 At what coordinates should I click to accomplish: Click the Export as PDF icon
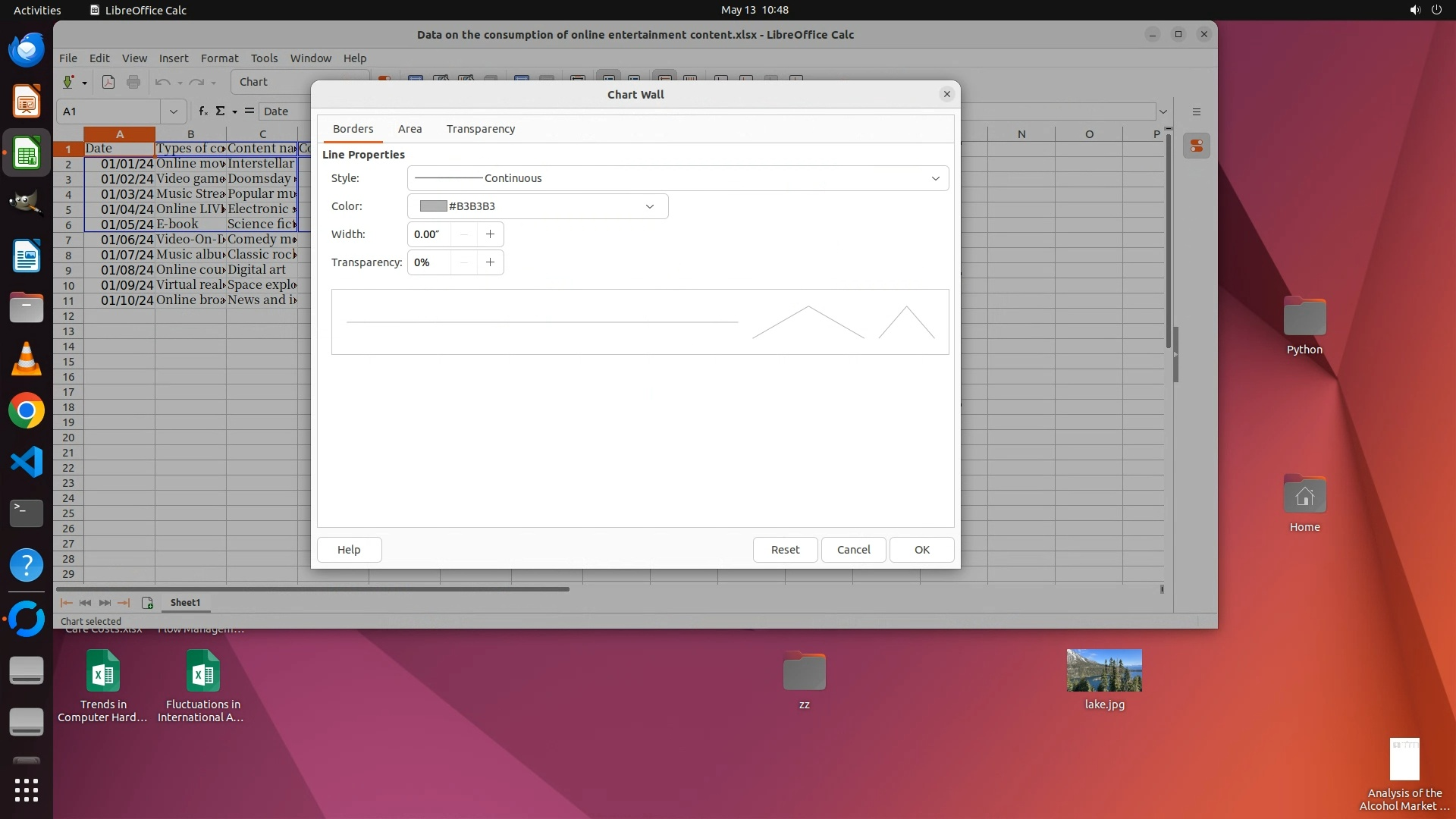[x=108, y=82]
